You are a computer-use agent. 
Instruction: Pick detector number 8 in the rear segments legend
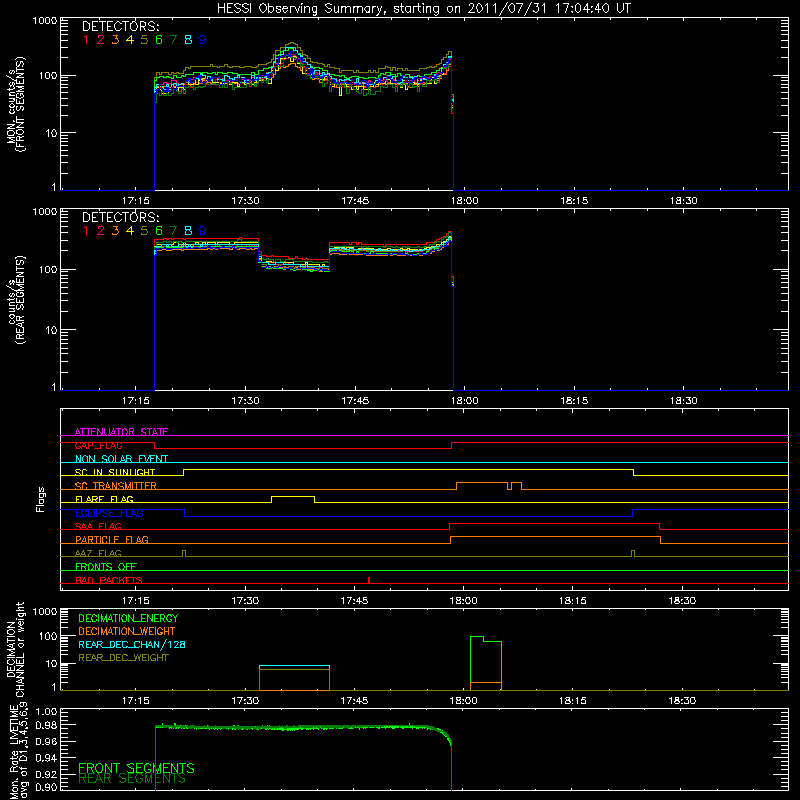188,231
